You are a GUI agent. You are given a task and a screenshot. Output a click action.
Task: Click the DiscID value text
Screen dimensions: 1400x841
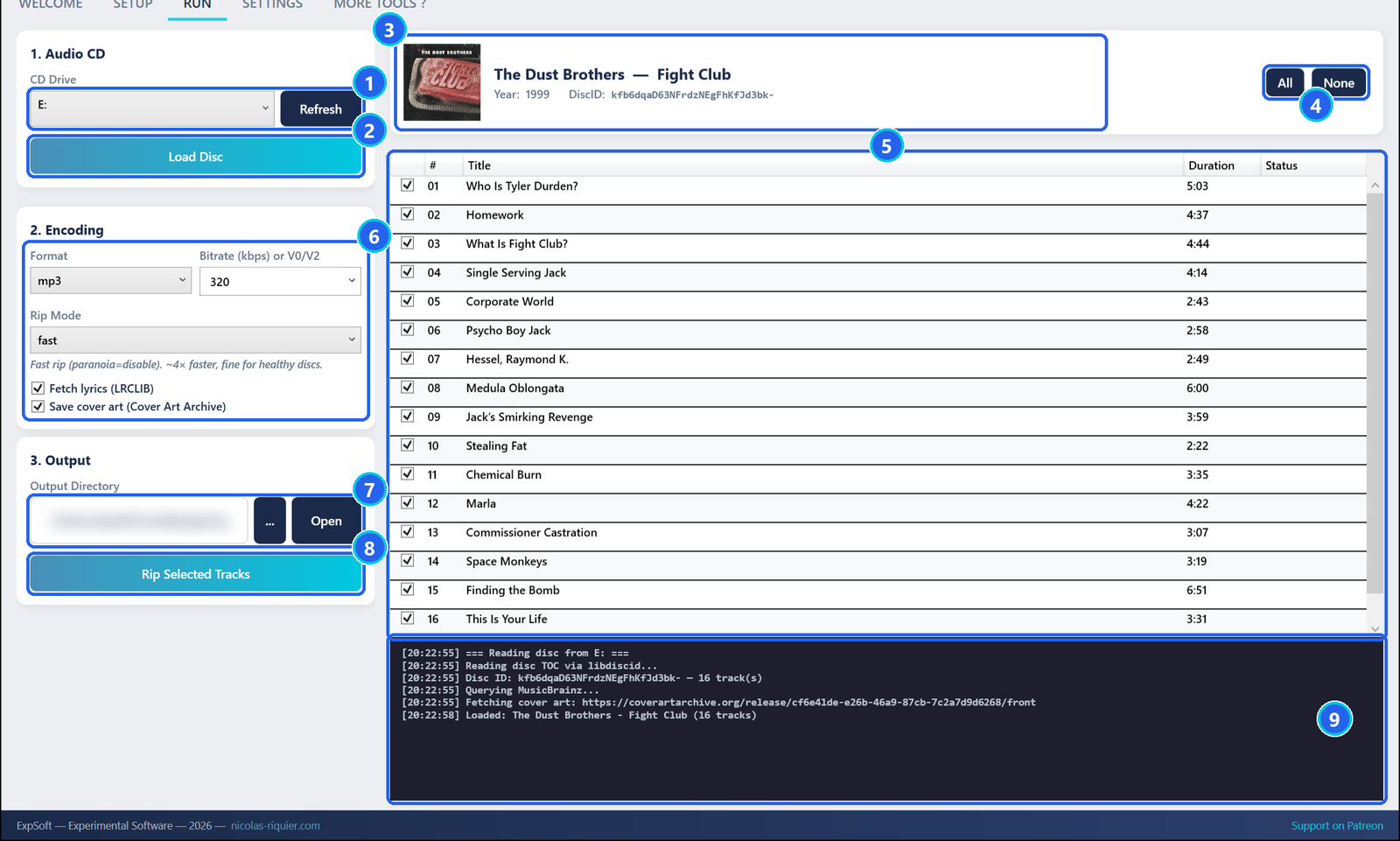(692, 95)
